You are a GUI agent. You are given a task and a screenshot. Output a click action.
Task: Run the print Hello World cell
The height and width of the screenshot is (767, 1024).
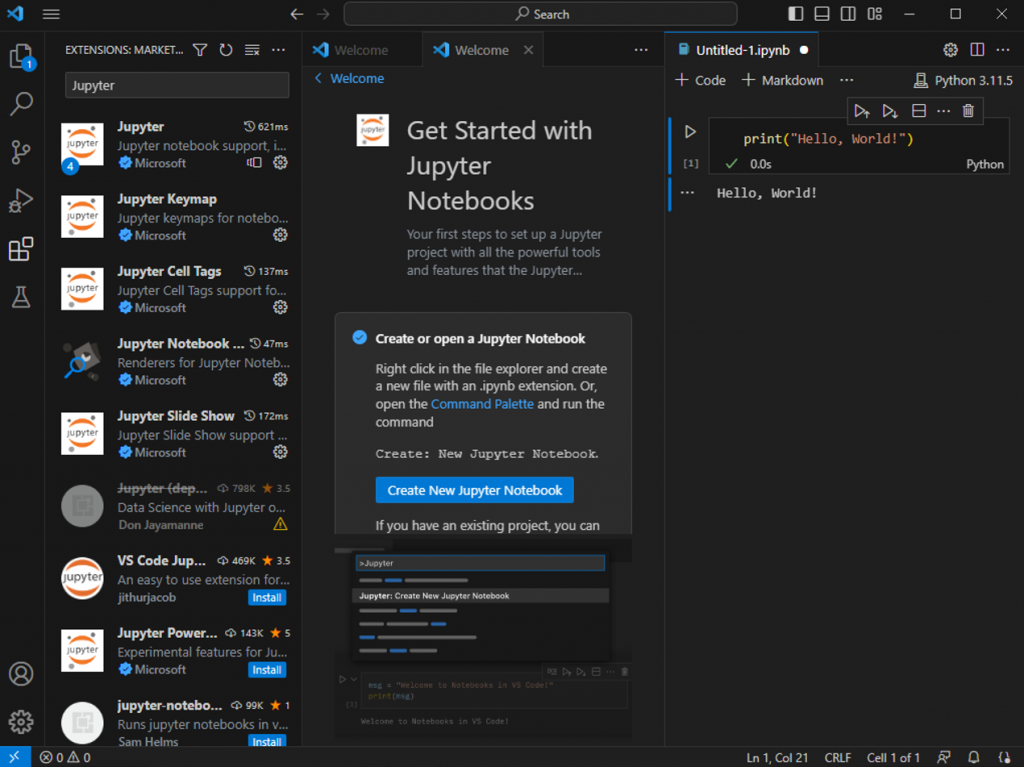[690, 132]
